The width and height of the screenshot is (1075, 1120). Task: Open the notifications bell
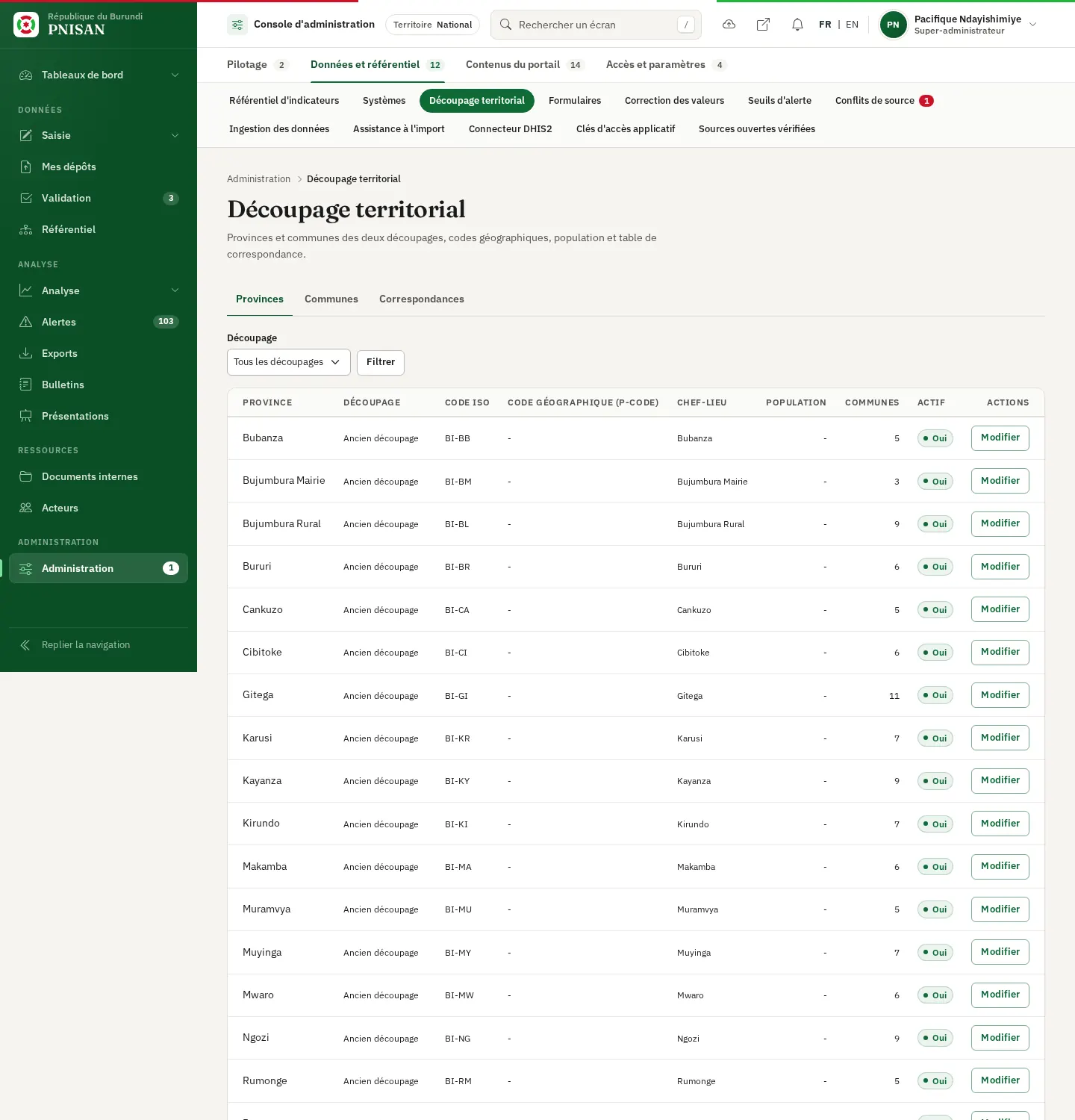[x=797, y=25]
